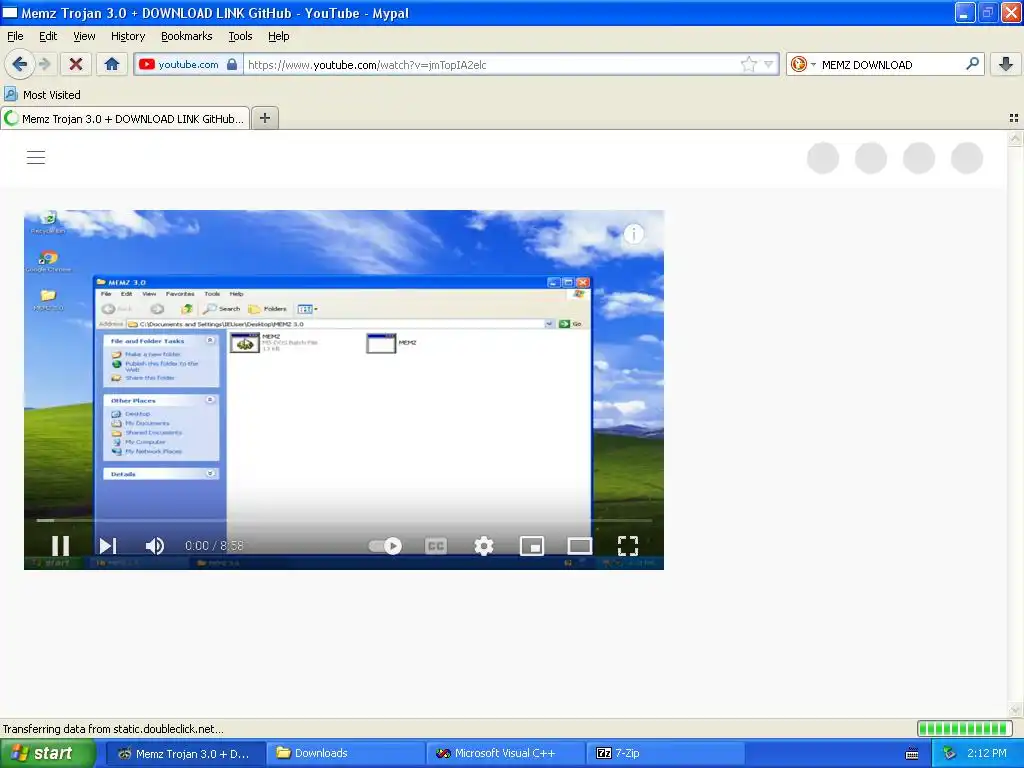Open the Most Visited bookmarks folder
This screenshot has width=1024, height=768.
click(42, 95)
